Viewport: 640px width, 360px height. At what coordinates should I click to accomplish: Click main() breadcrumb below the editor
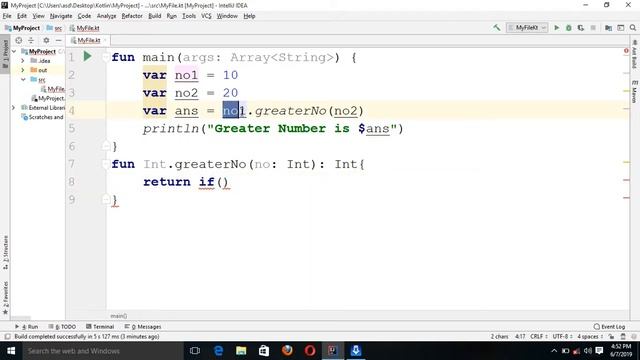tap(119, 316)
